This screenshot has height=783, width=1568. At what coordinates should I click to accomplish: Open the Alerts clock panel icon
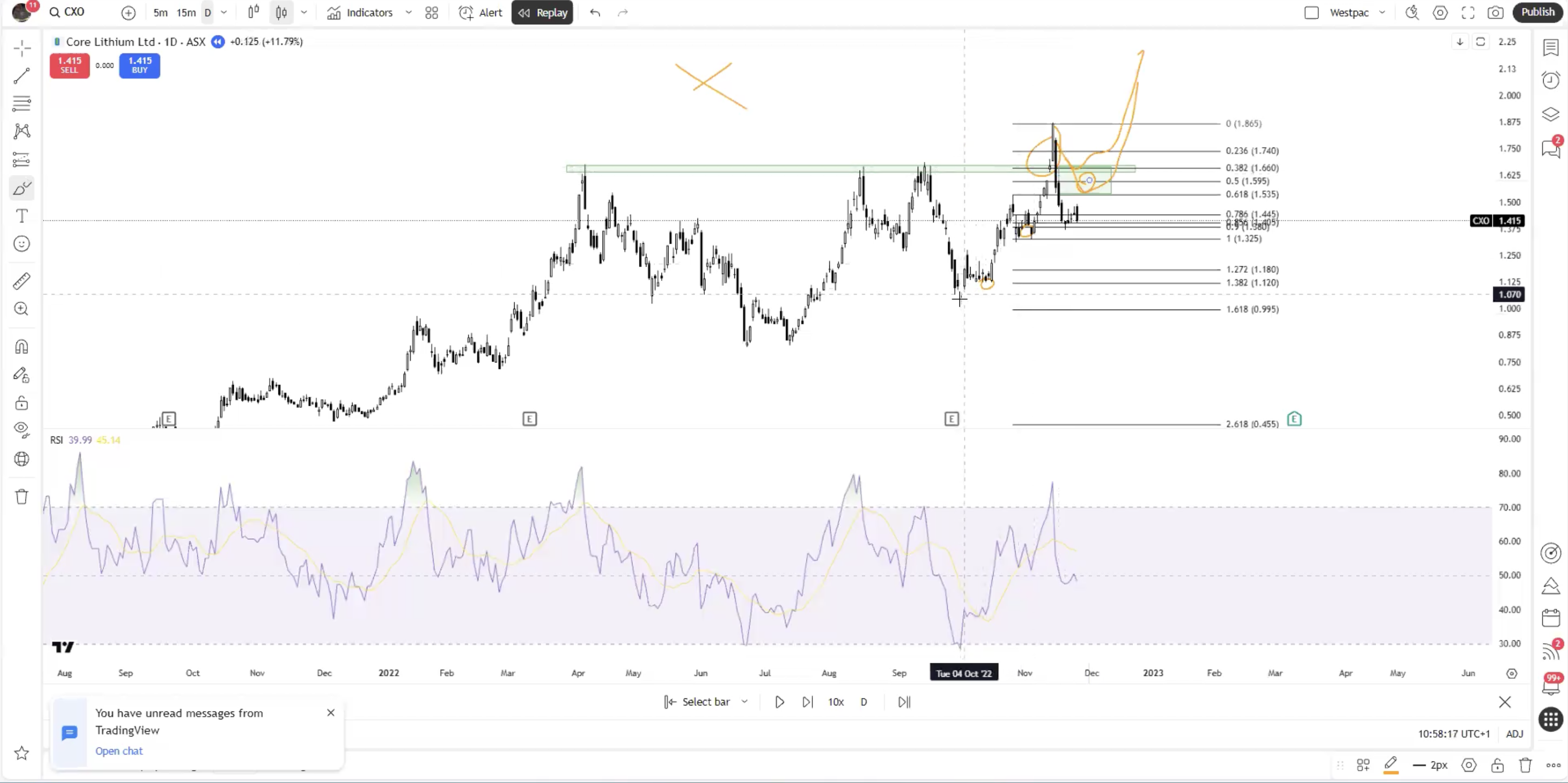(1550, 80)
